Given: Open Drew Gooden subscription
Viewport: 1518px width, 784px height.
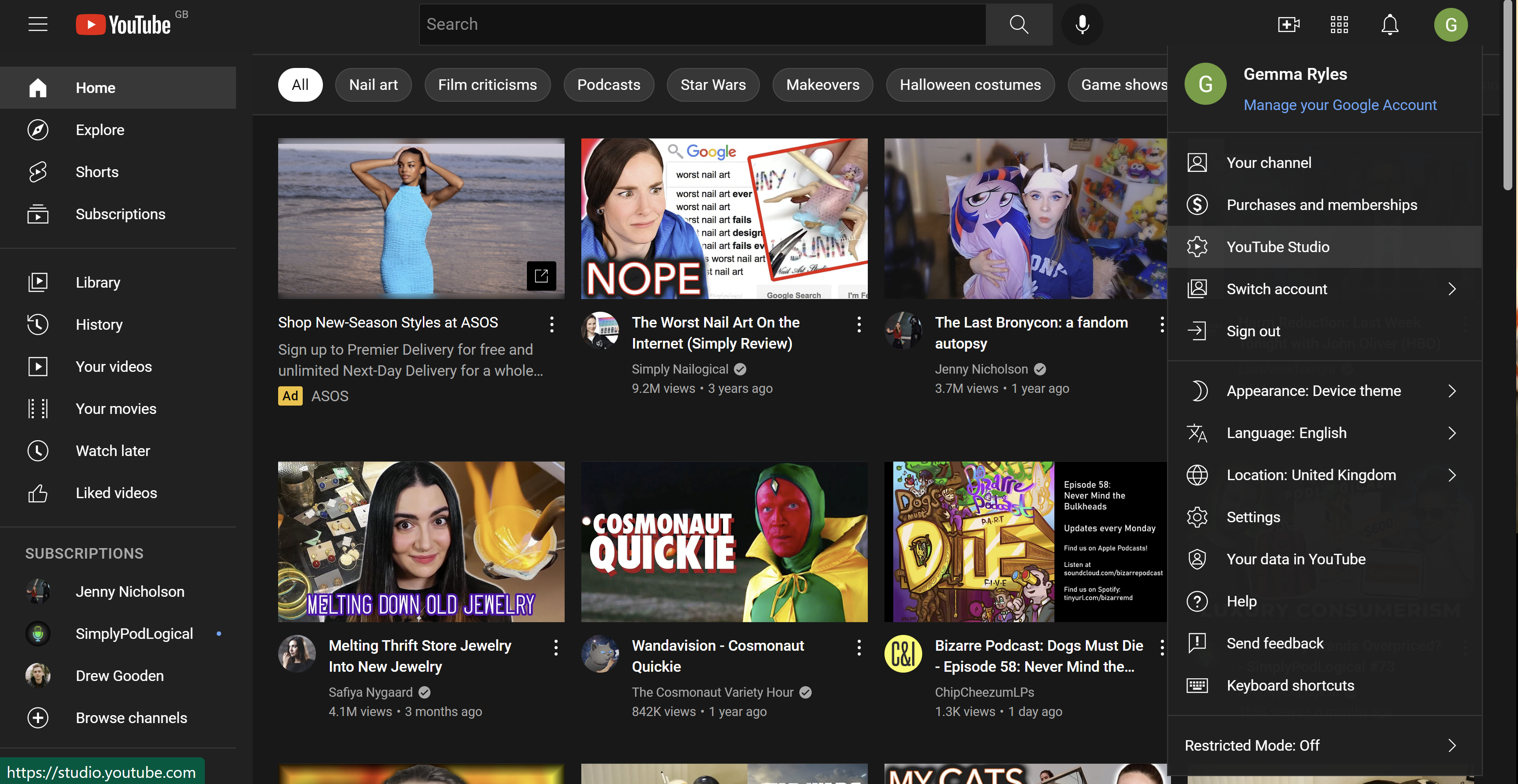Looking at the screenshot, I should click(x=118, y=676).
